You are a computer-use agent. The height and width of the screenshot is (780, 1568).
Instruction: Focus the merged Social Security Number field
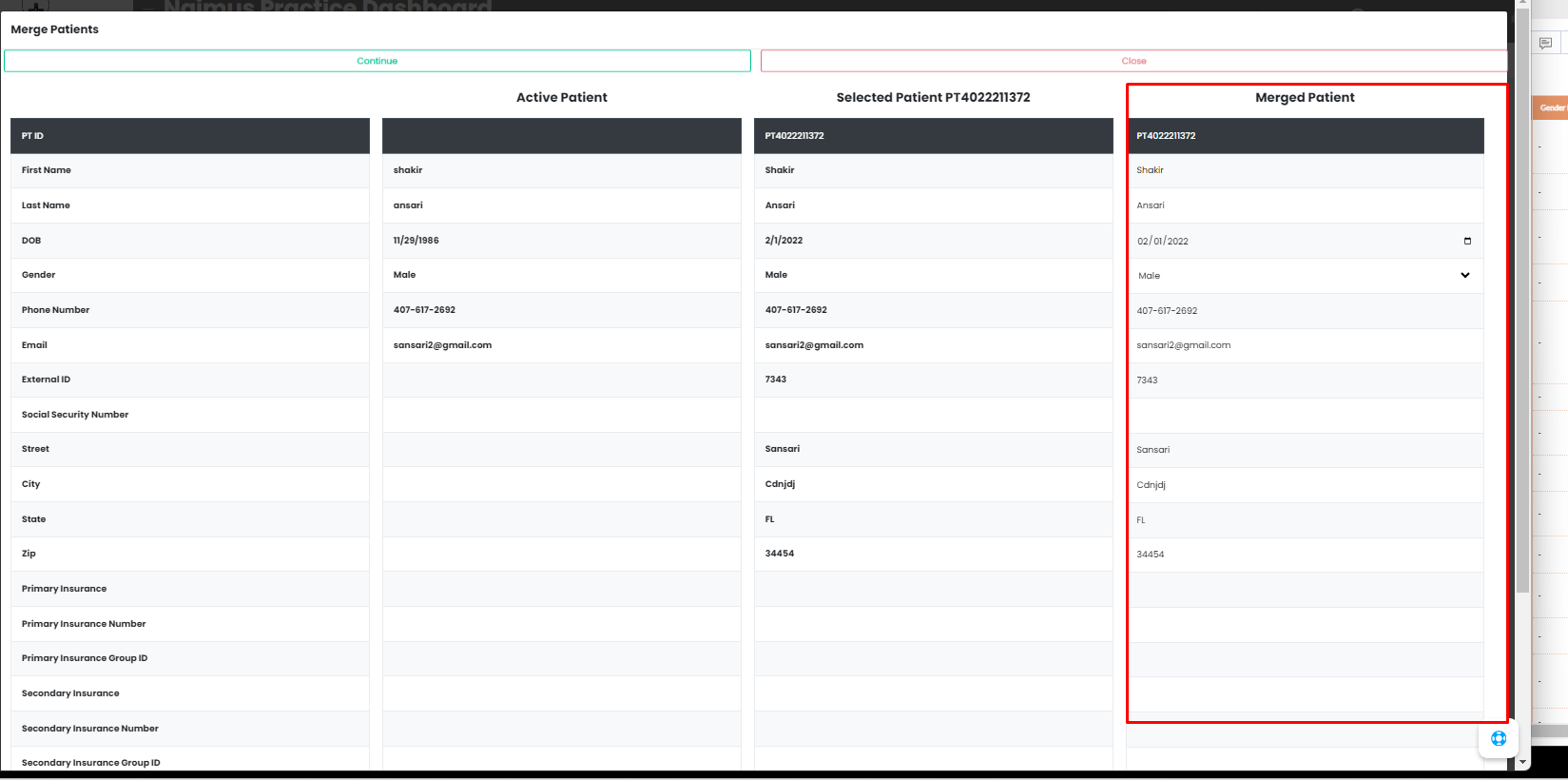[1306, 416]
